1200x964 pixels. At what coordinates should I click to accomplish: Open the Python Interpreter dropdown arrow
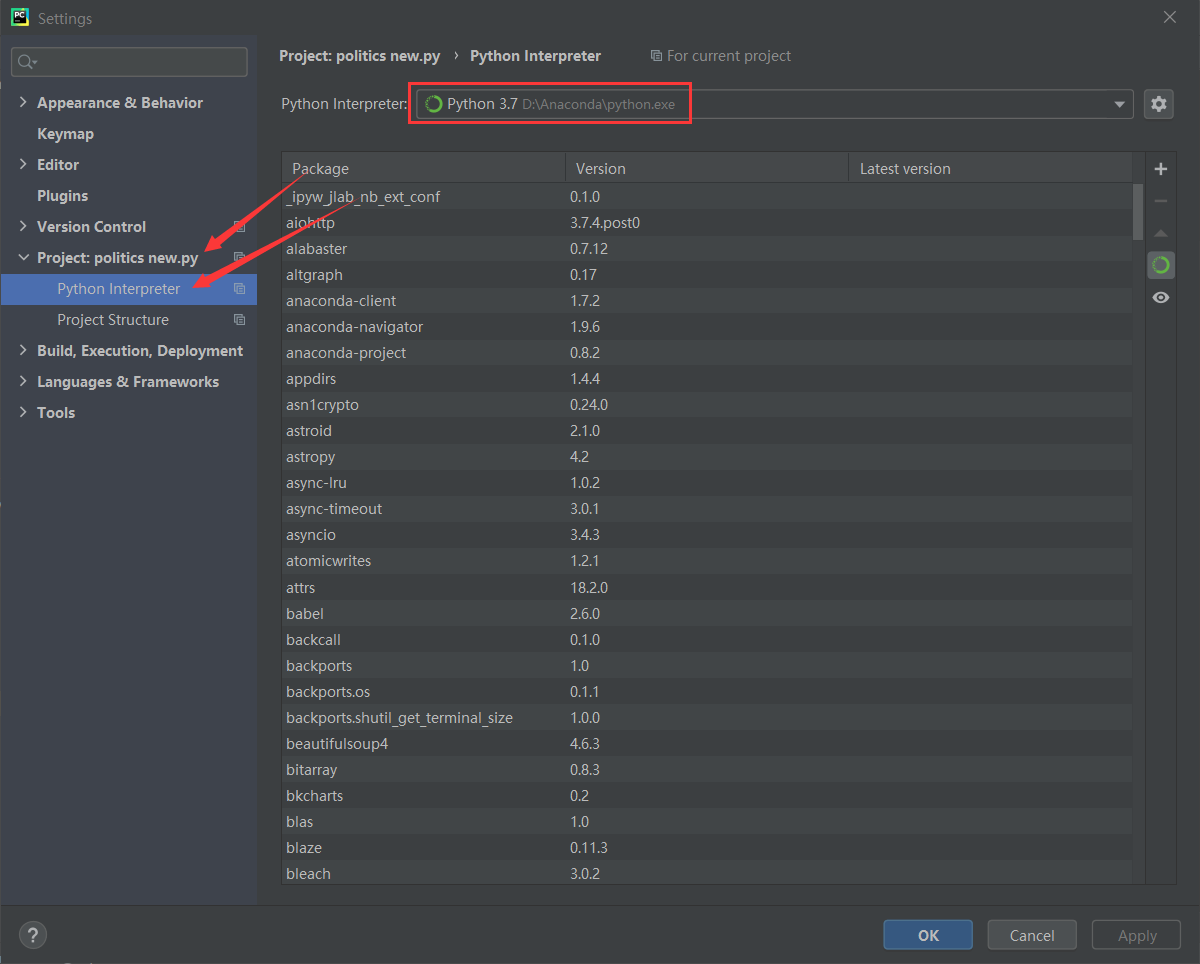pyautogui.click(x=1119, y=104)
